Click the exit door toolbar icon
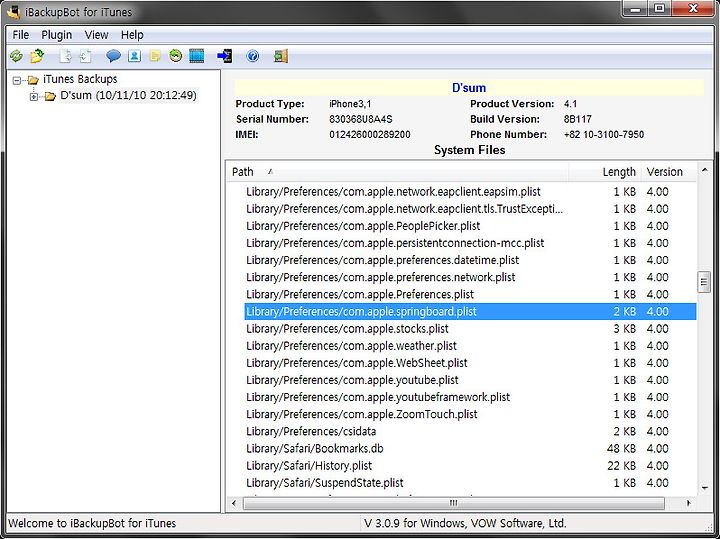Image resolution: width=720 pixels, height=539 pixels. 281,56
